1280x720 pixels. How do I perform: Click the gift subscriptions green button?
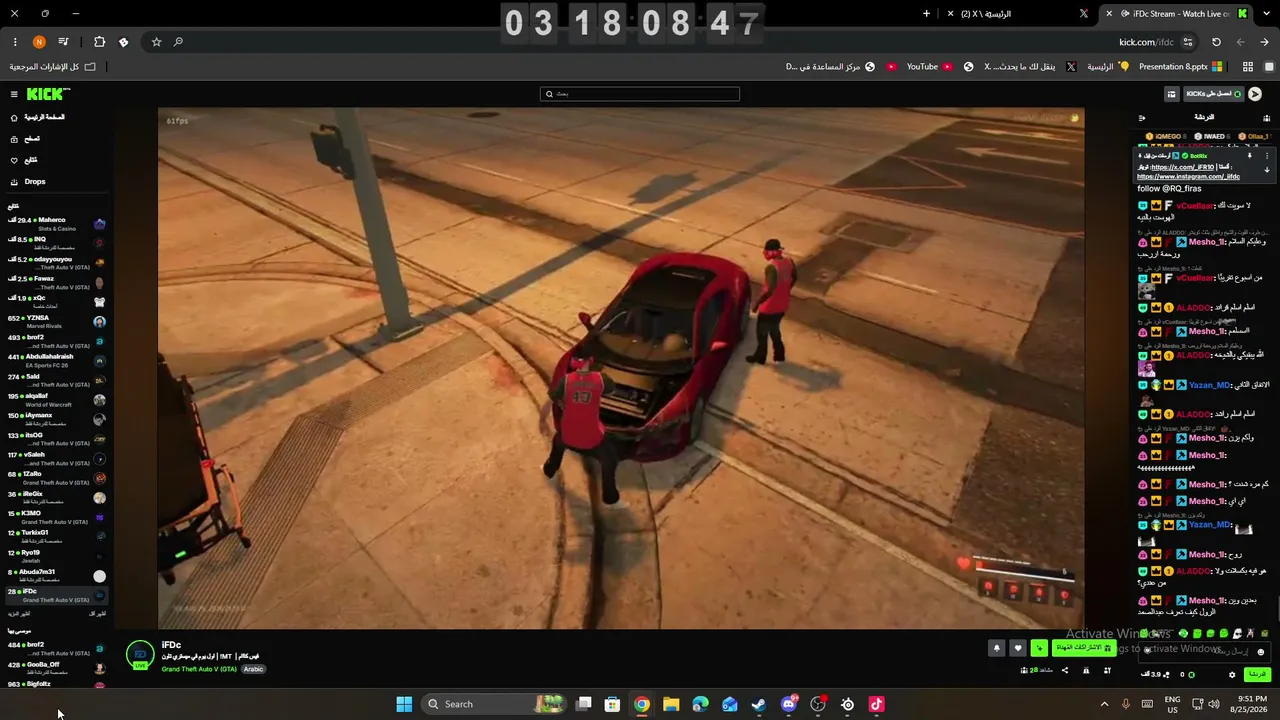click(1084, 648)
